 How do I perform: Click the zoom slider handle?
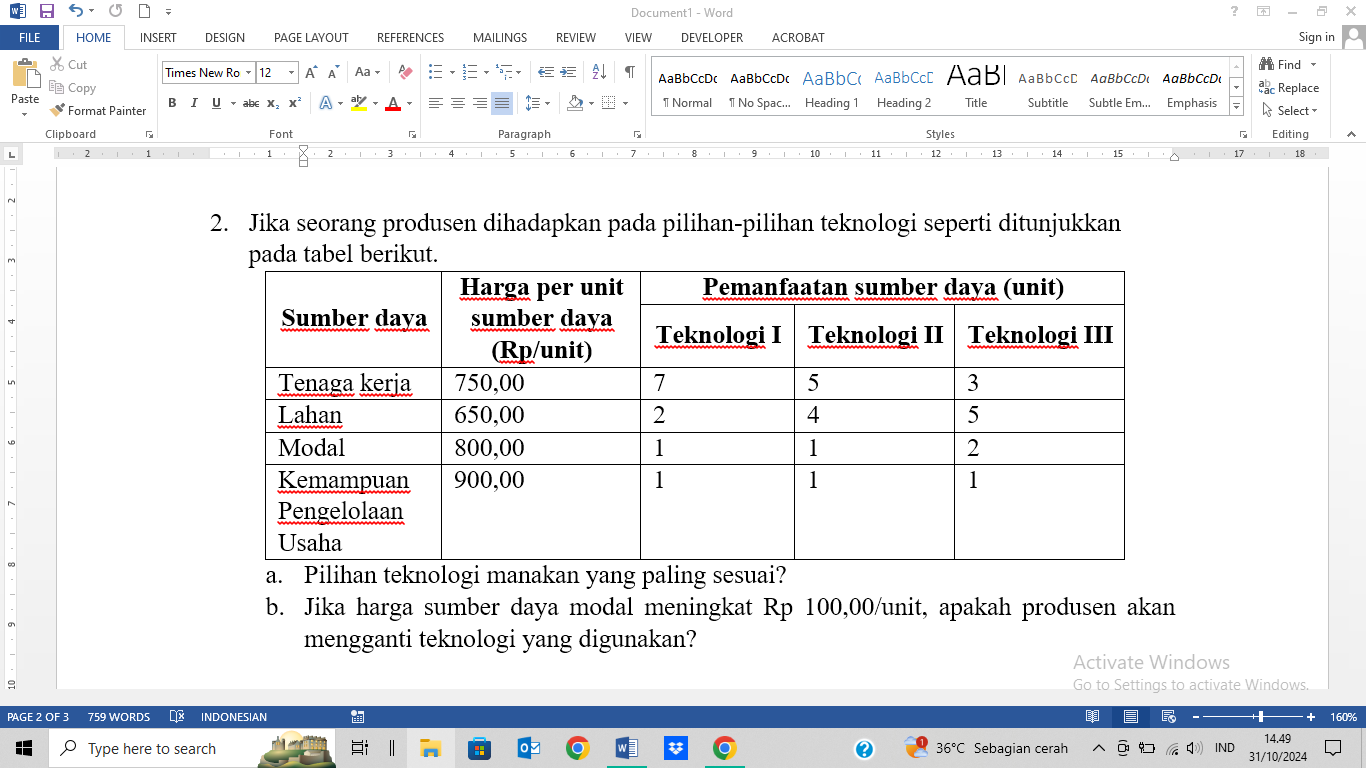point(1260,717)
